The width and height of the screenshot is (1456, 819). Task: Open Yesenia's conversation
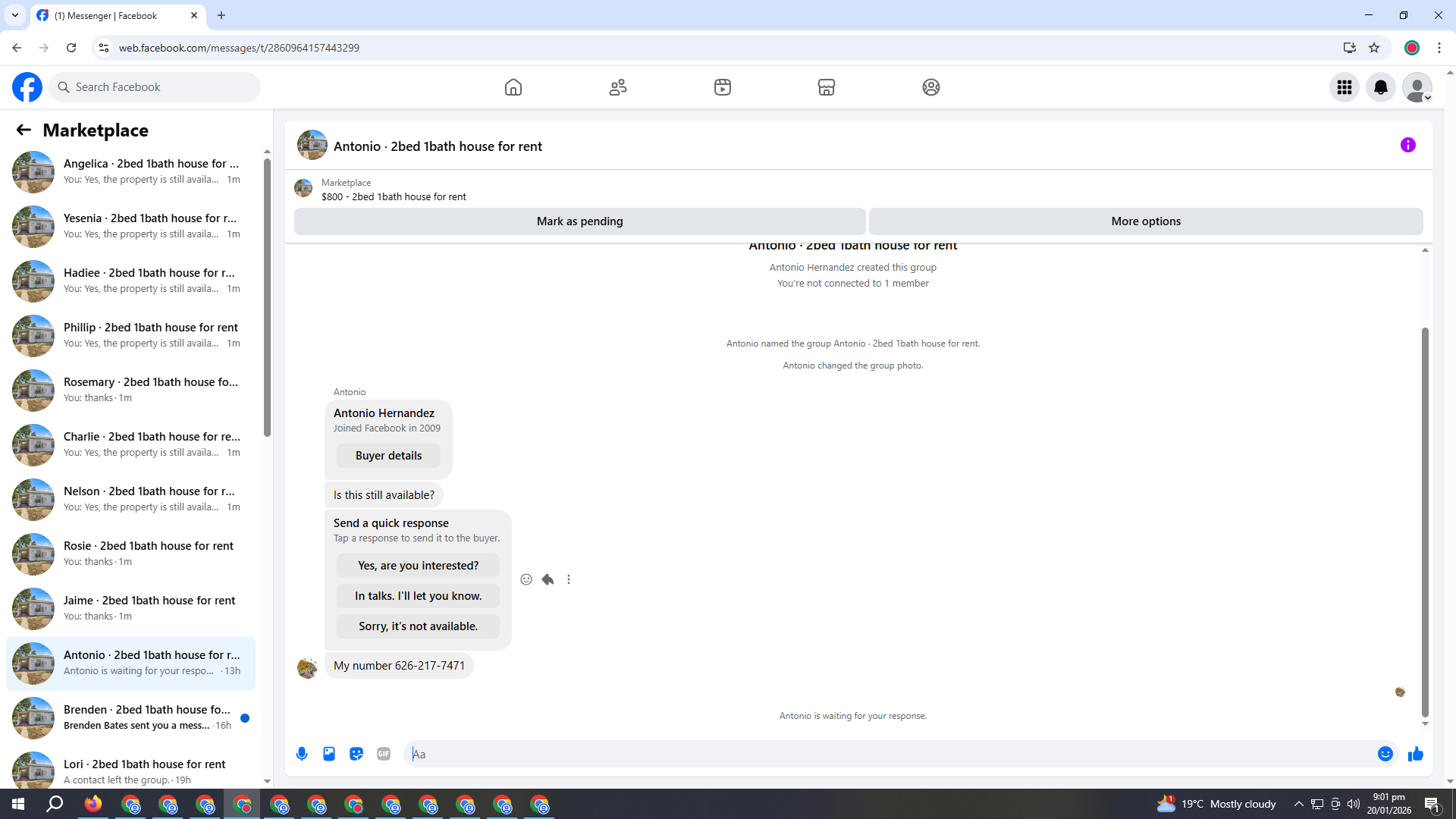(130, 226)
